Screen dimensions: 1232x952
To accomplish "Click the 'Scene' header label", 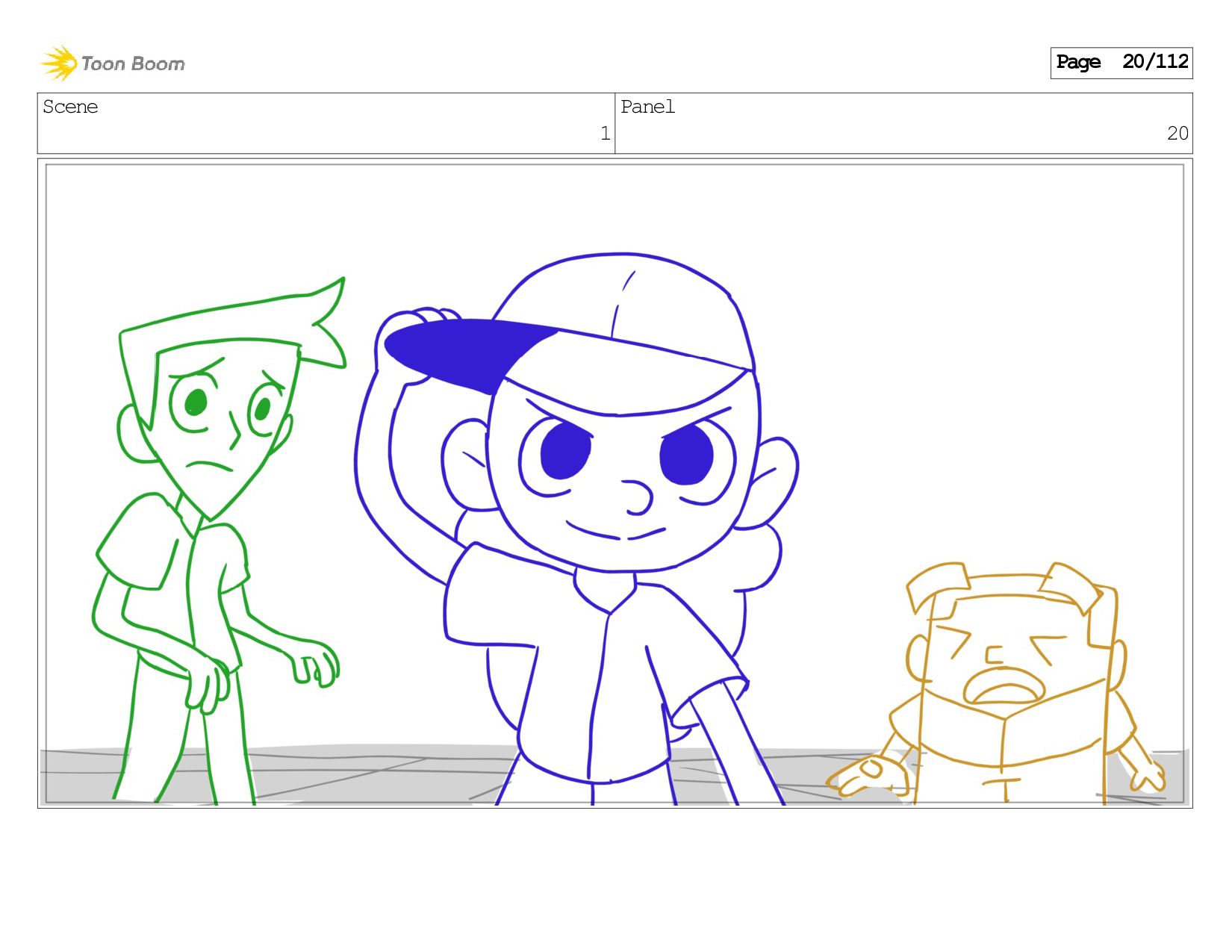I will (70, 107).
